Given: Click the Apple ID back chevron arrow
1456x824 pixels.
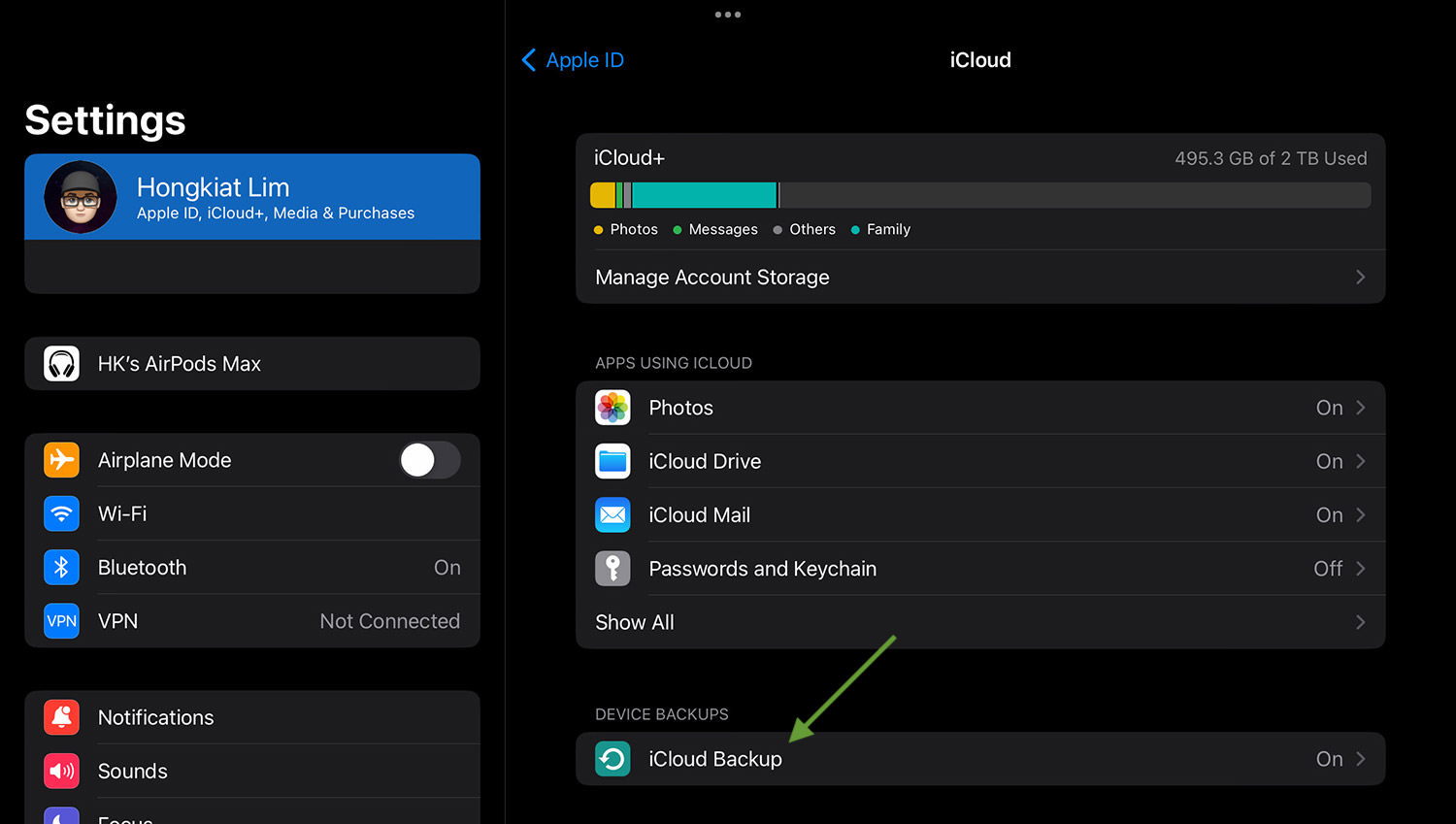Looking at the screenshot, I should point(529,60).
